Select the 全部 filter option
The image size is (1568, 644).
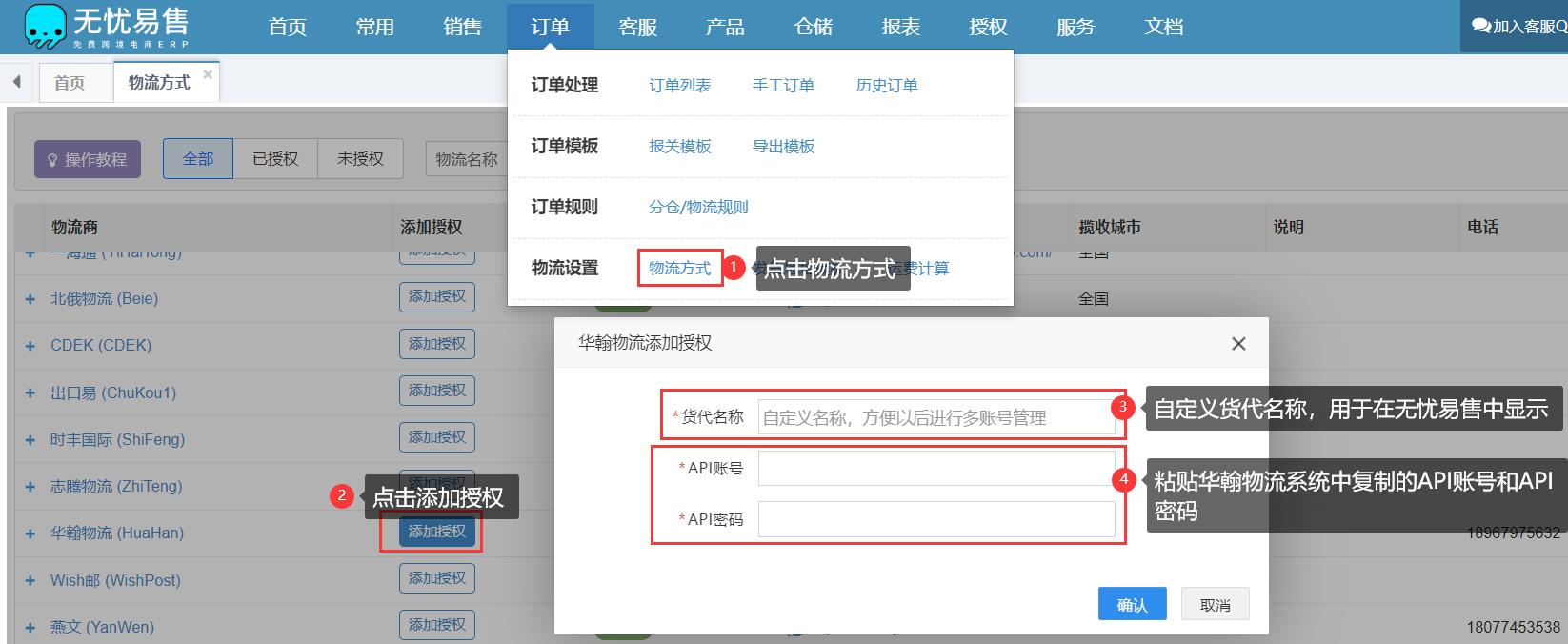coord(198,159)
